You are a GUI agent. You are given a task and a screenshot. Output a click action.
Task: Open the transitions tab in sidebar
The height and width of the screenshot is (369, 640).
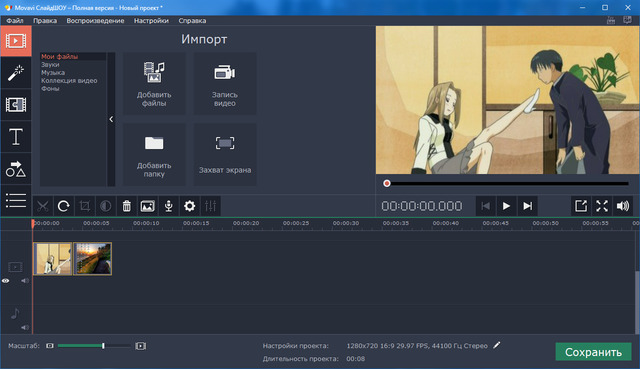click(x=16, y=105)
